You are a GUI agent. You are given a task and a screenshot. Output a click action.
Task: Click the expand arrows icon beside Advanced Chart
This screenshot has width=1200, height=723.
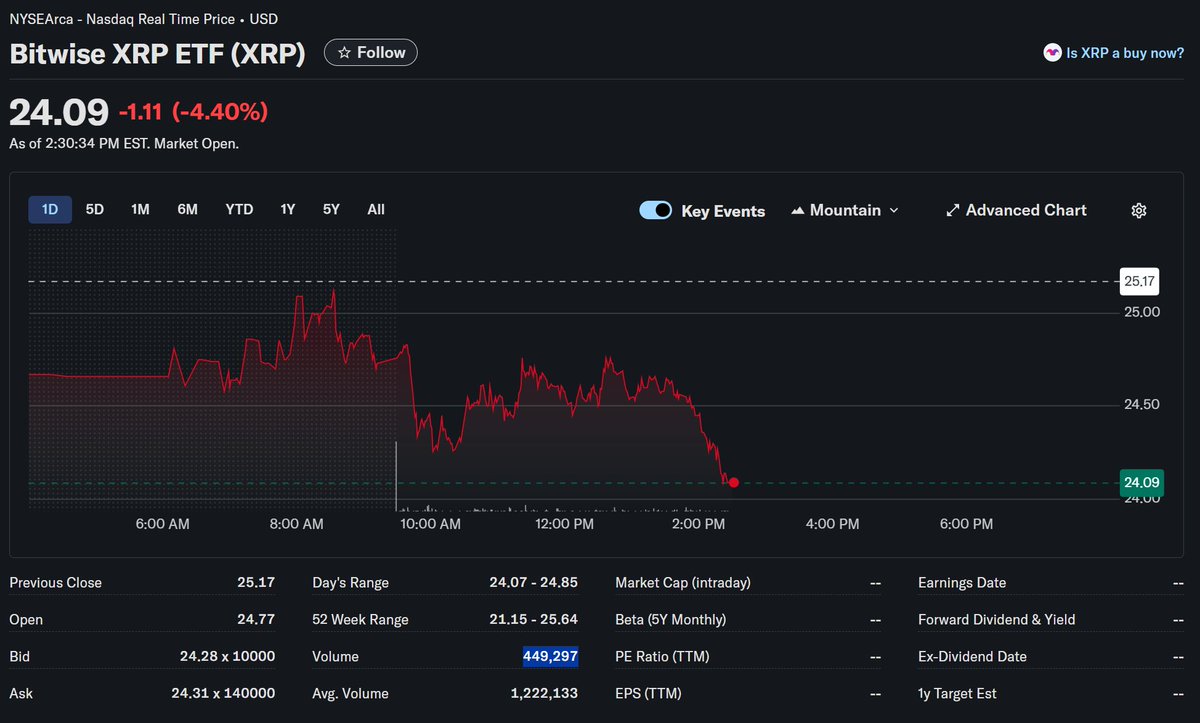click(x=953, y=210)
